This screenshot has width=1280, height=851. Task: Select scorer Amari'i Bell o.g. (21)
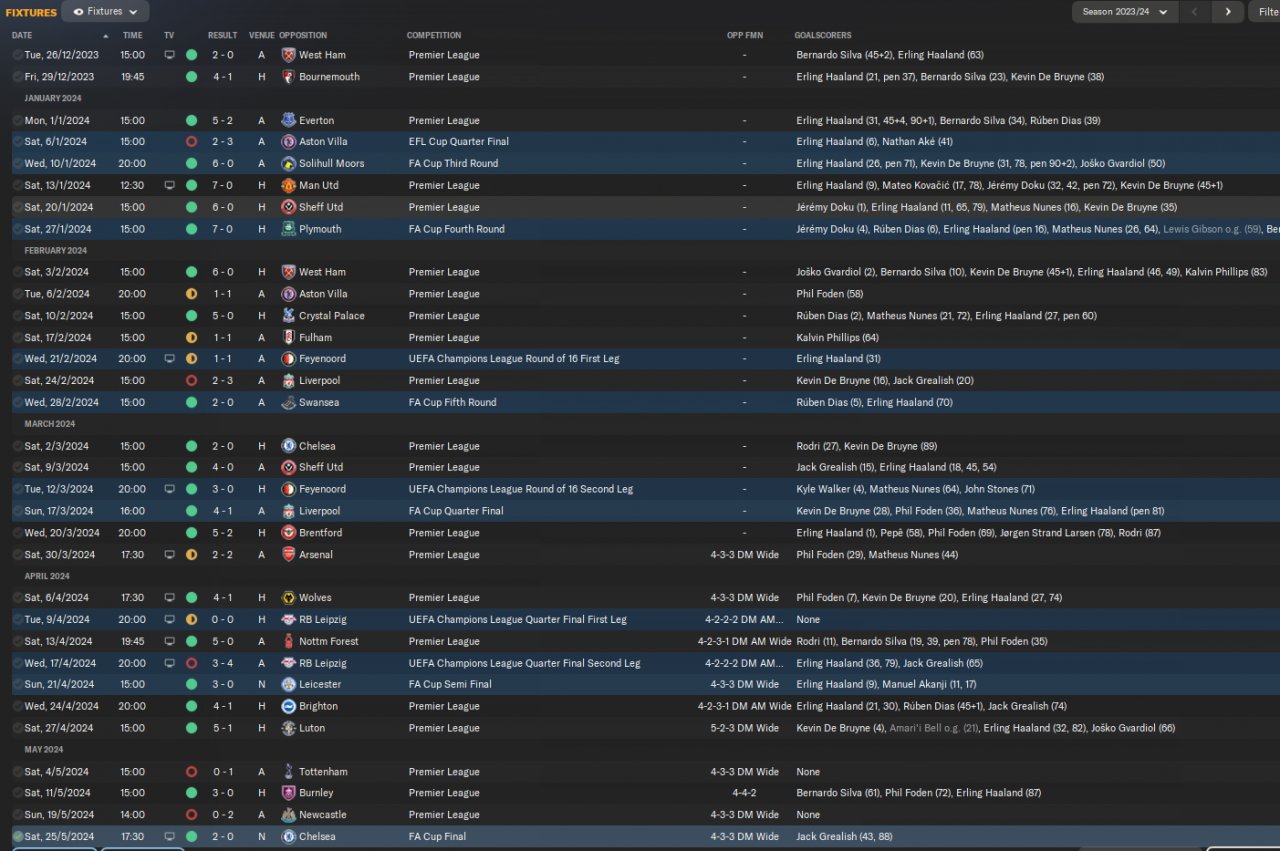point(934,728)
